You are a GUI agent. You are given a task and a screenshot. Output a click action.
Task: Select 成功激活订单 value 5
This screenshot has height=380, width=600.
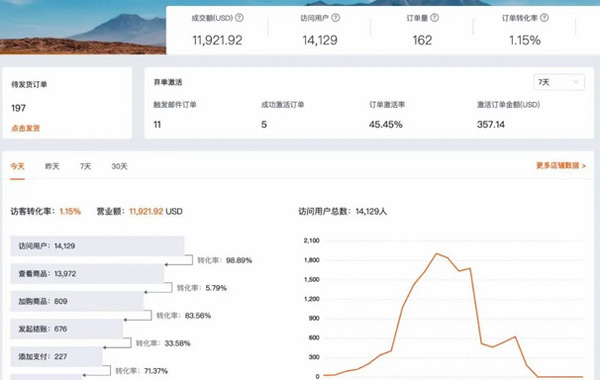264,124
